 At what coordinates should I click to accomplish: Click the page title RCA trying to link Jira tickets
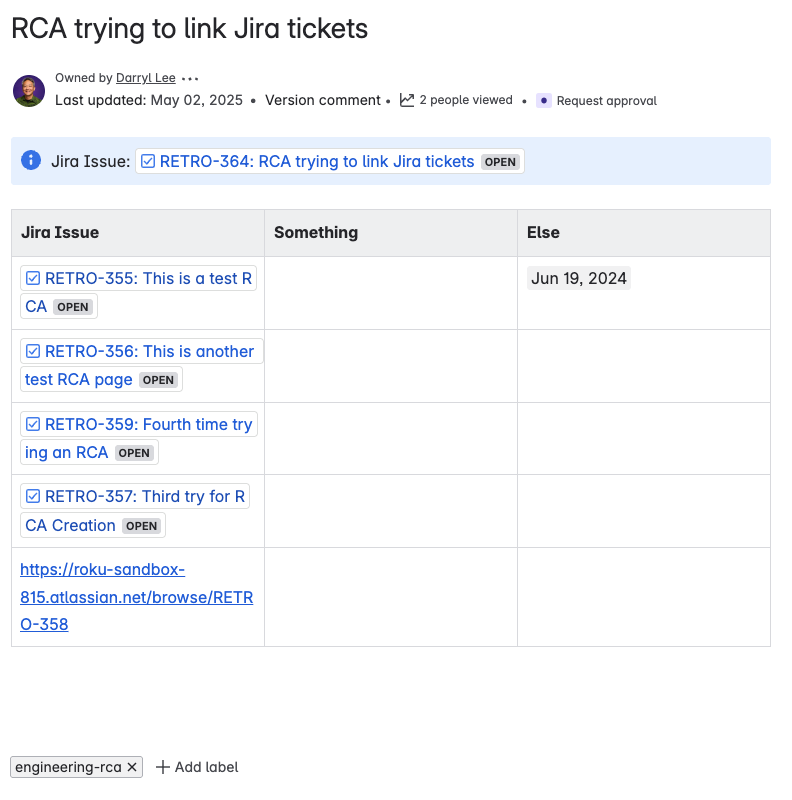click(190, 28)
